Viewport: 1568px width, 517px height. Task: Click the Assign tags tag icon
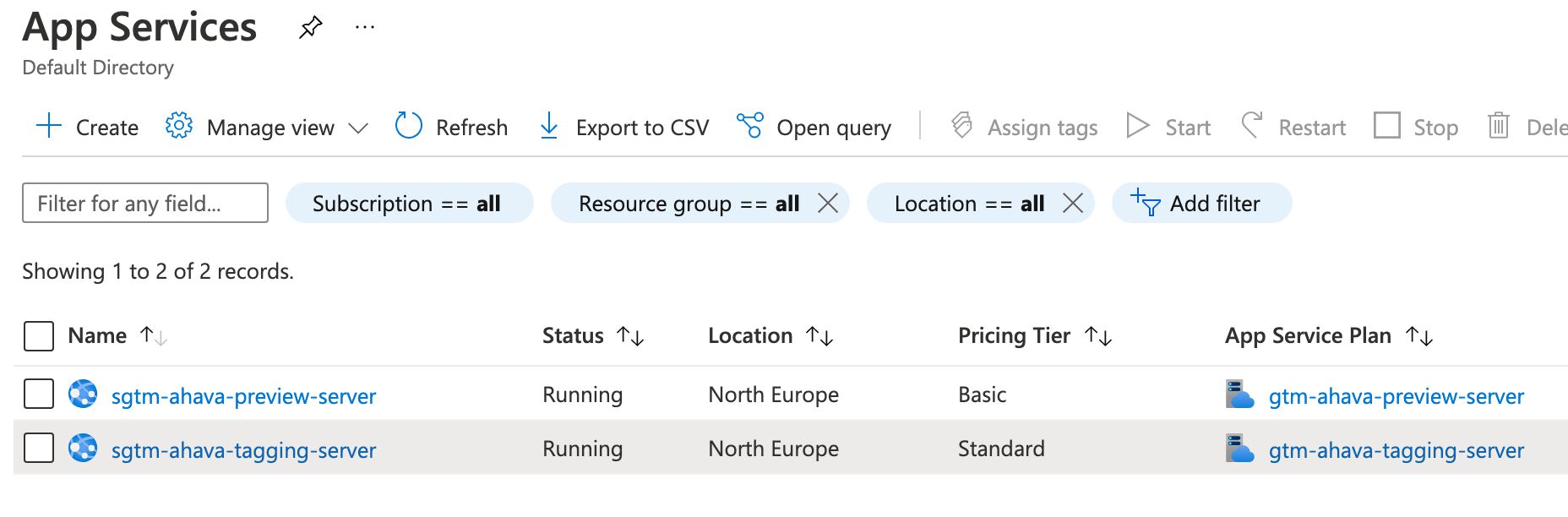point(961,126)
